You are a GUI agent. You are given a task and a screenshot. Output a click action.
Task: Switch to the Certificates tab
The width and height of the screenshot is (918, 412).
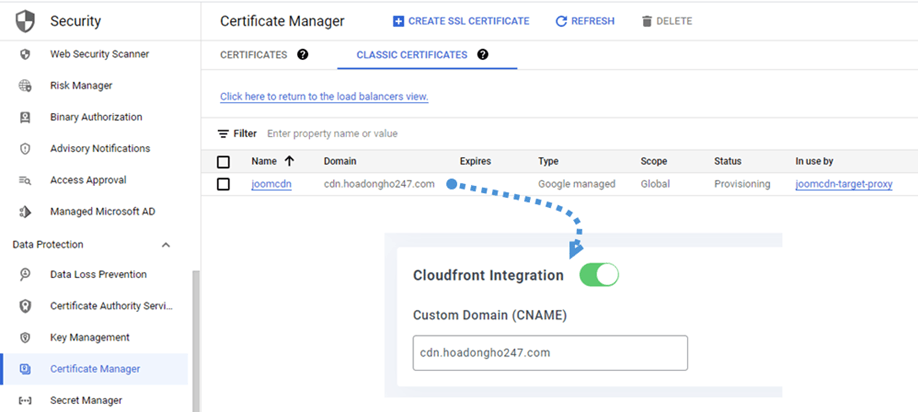tap(253, 55)
